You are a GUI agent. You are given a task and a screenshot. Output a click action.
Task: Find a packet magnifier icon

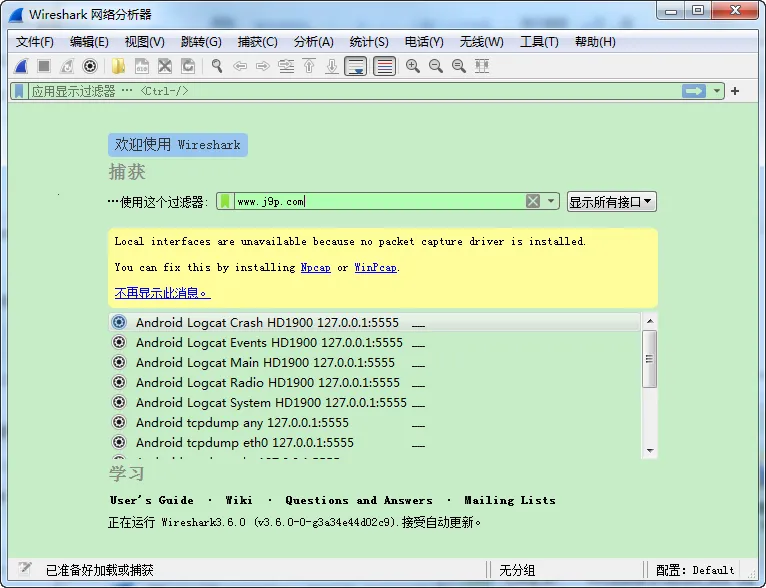tap(217, 66)
